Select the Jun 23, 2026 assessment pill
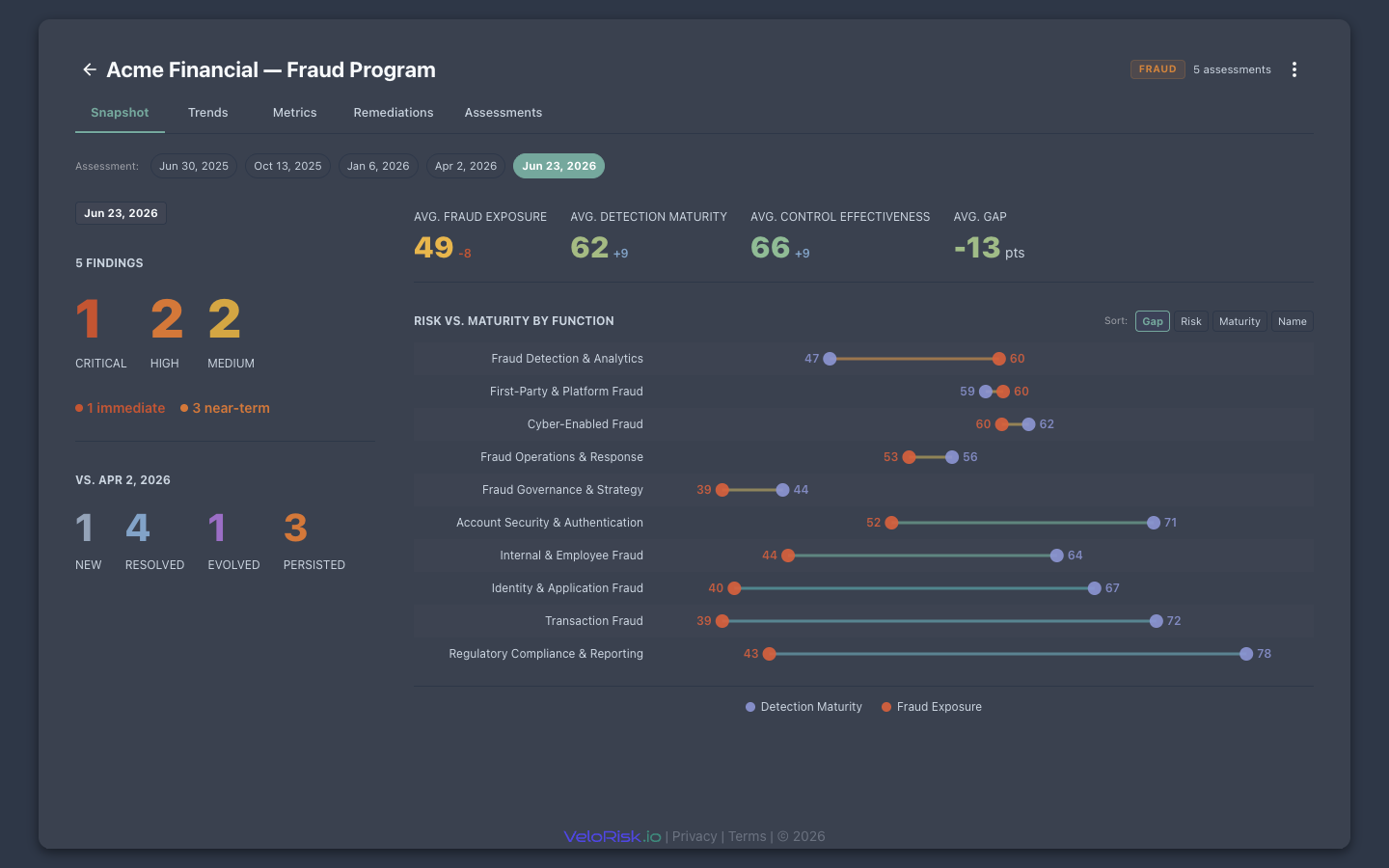Viewport: 1389px width, 868px height. pyautogui.click(x=559, y=166)
